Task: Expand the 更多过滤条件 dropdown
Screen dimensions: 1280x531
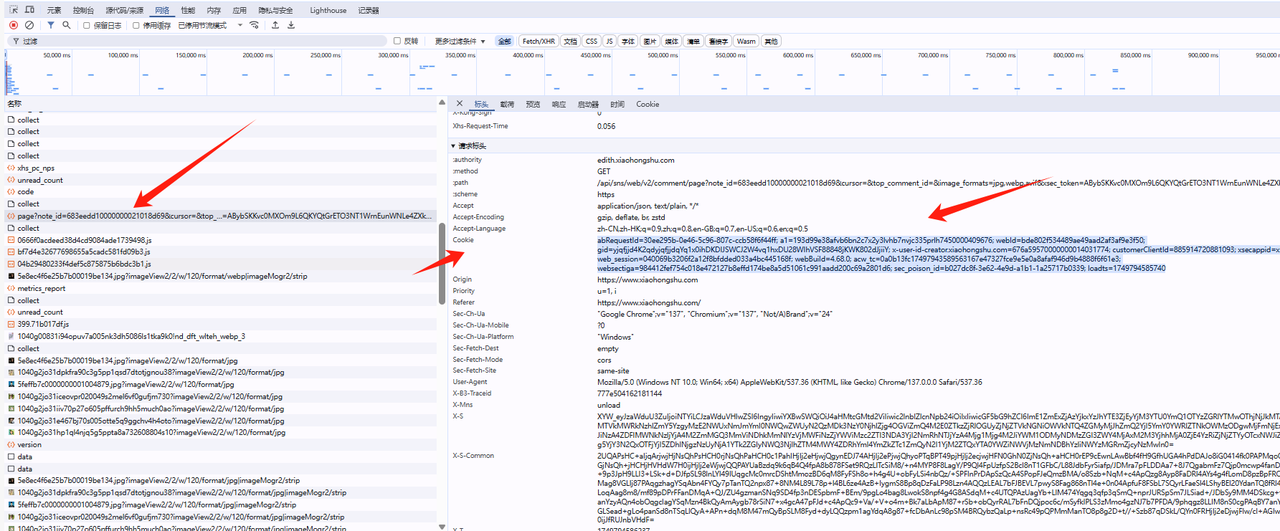Action: [x=460, y=41]
